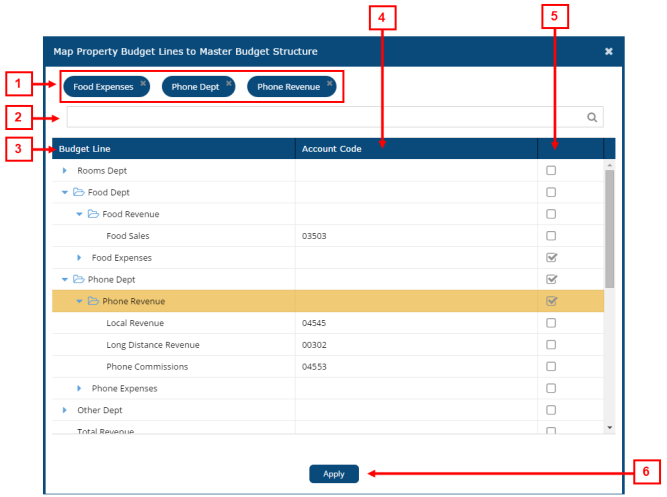This screenshot has width=667, height=497.
Task: Expand the Rooms Dept tree node
Action: pyautogui.click(x=65, y=171)
